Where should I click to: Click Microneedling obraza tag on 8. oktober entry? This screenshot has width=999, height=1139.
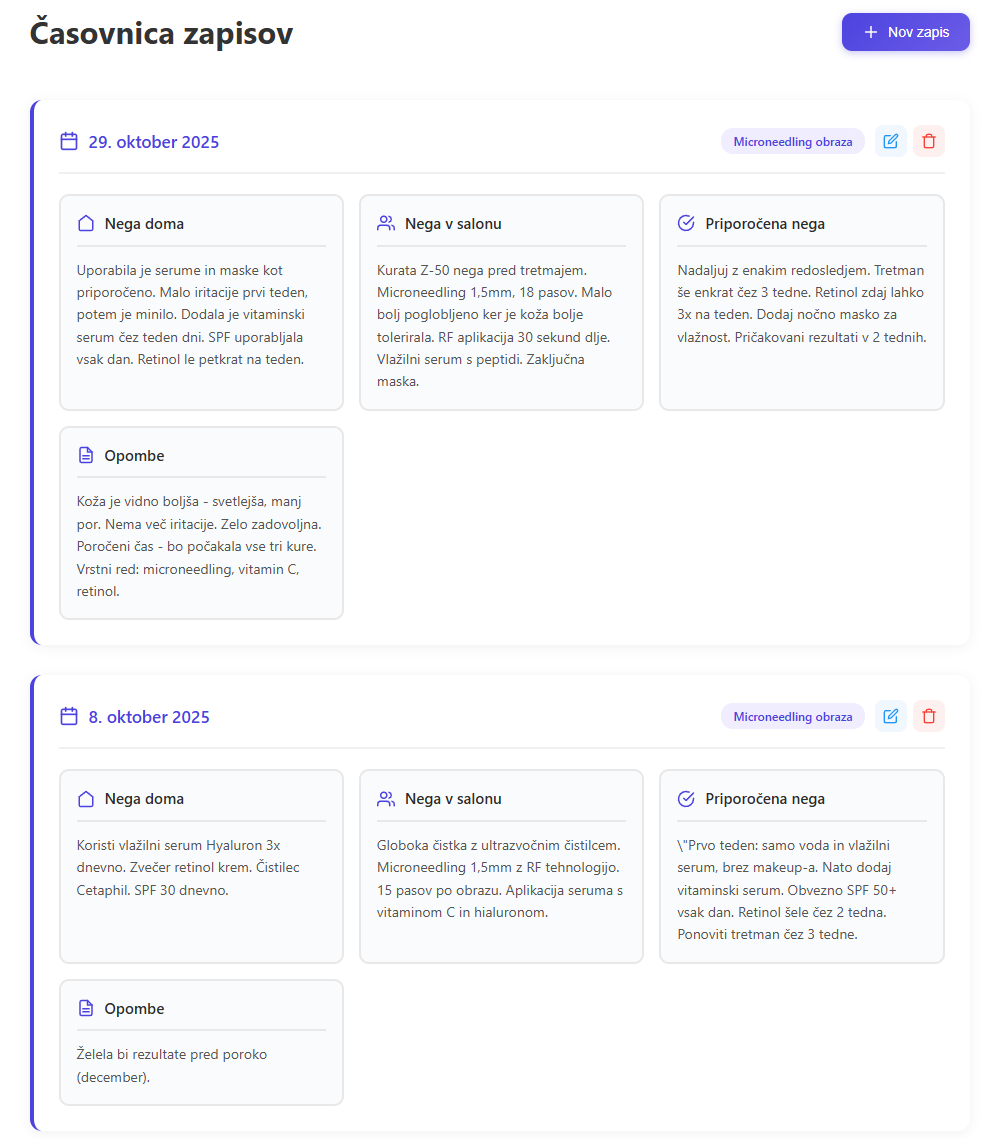pos(793,717)
